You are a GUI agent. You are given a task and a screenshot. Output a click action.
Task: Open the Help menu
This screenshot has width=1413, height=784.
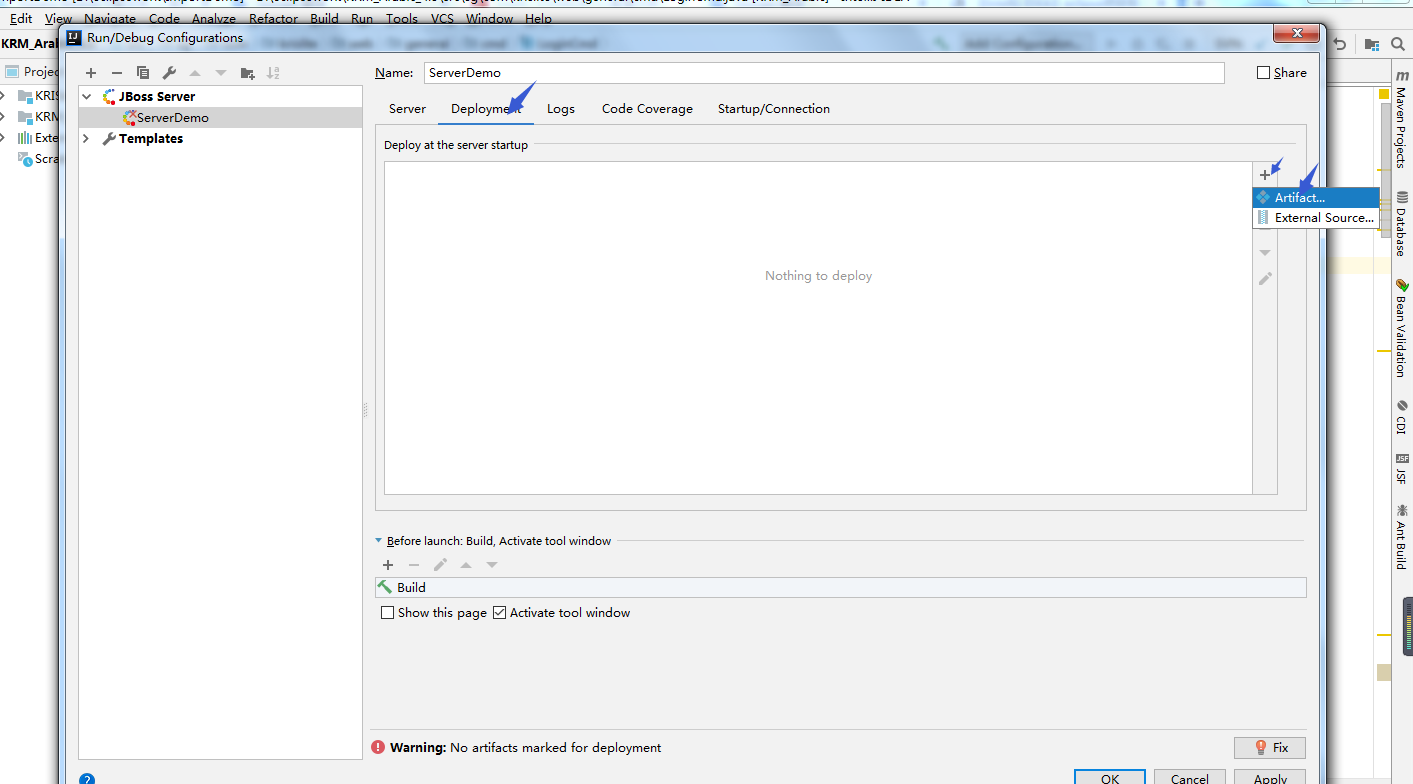[538, 19]
